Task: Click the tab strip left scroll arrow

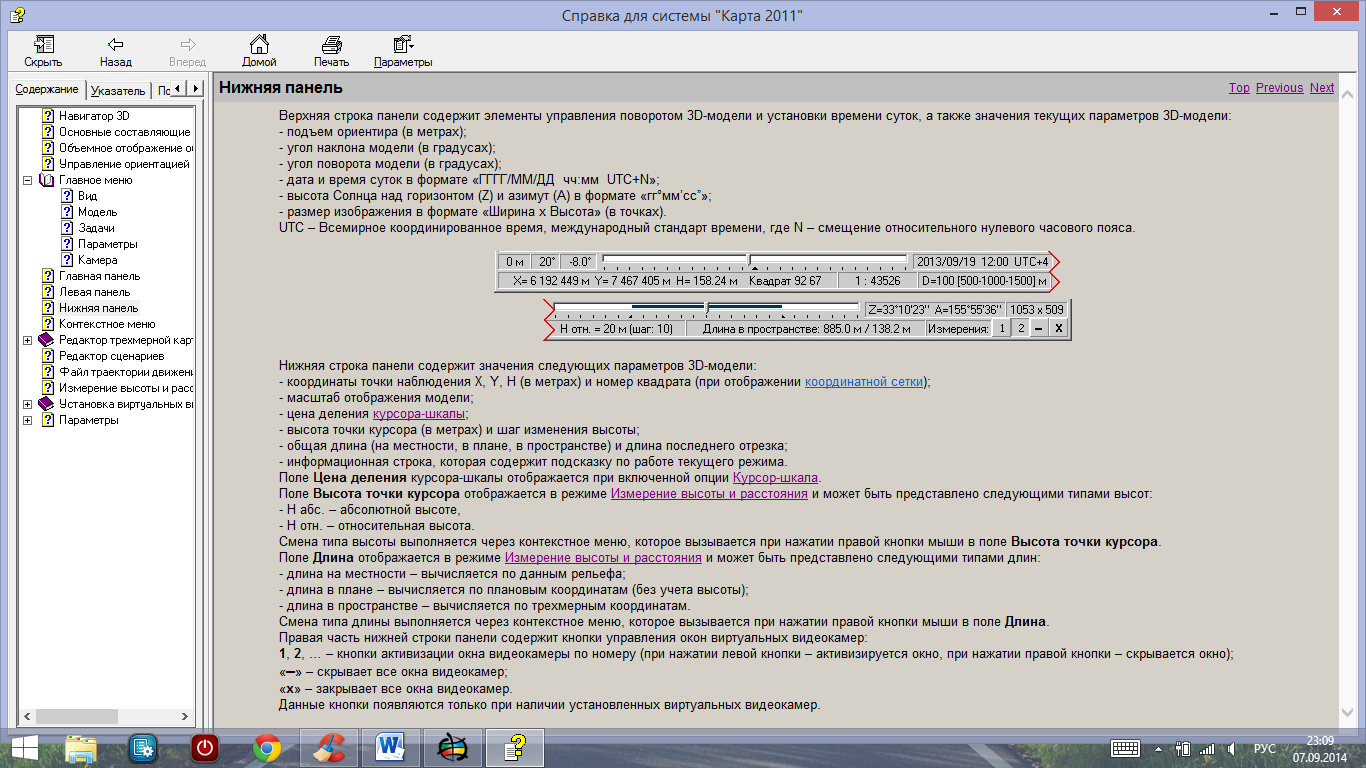Action: click(177, 89)
